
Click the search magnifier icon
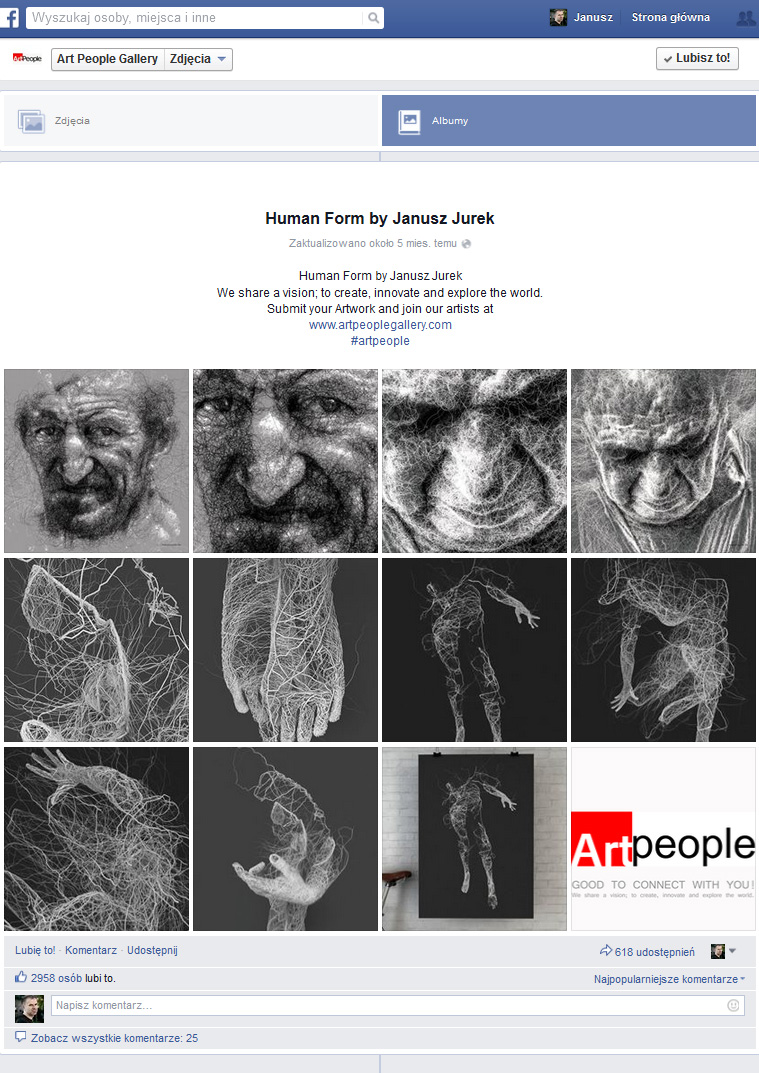(373, 18)
